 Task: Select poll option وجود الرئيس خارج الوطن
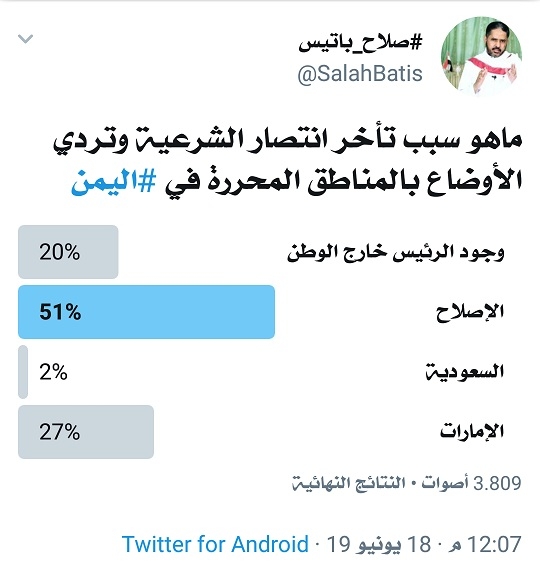[x=396, y=252]
